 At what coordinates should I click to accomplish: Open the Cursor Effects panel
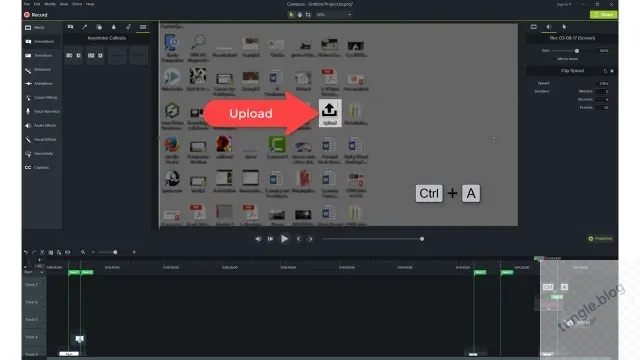click(41, 98)
